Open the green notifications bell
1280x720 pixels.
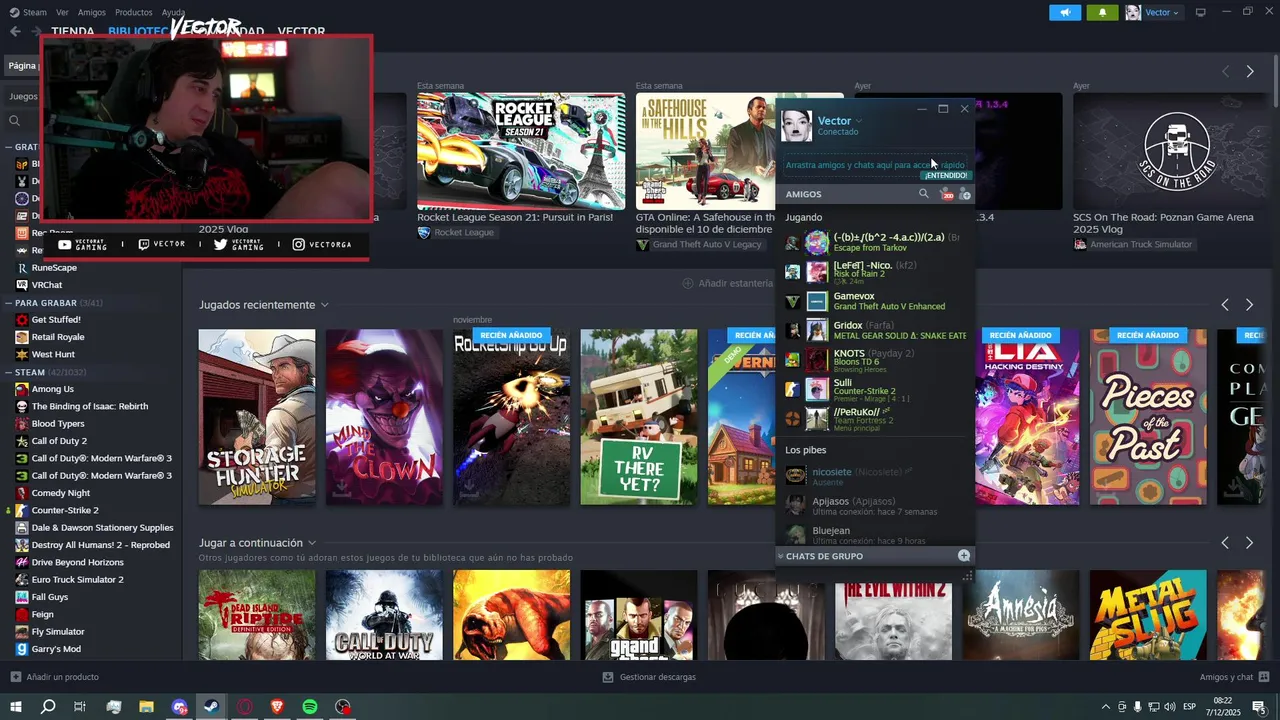coord(1103,12)
